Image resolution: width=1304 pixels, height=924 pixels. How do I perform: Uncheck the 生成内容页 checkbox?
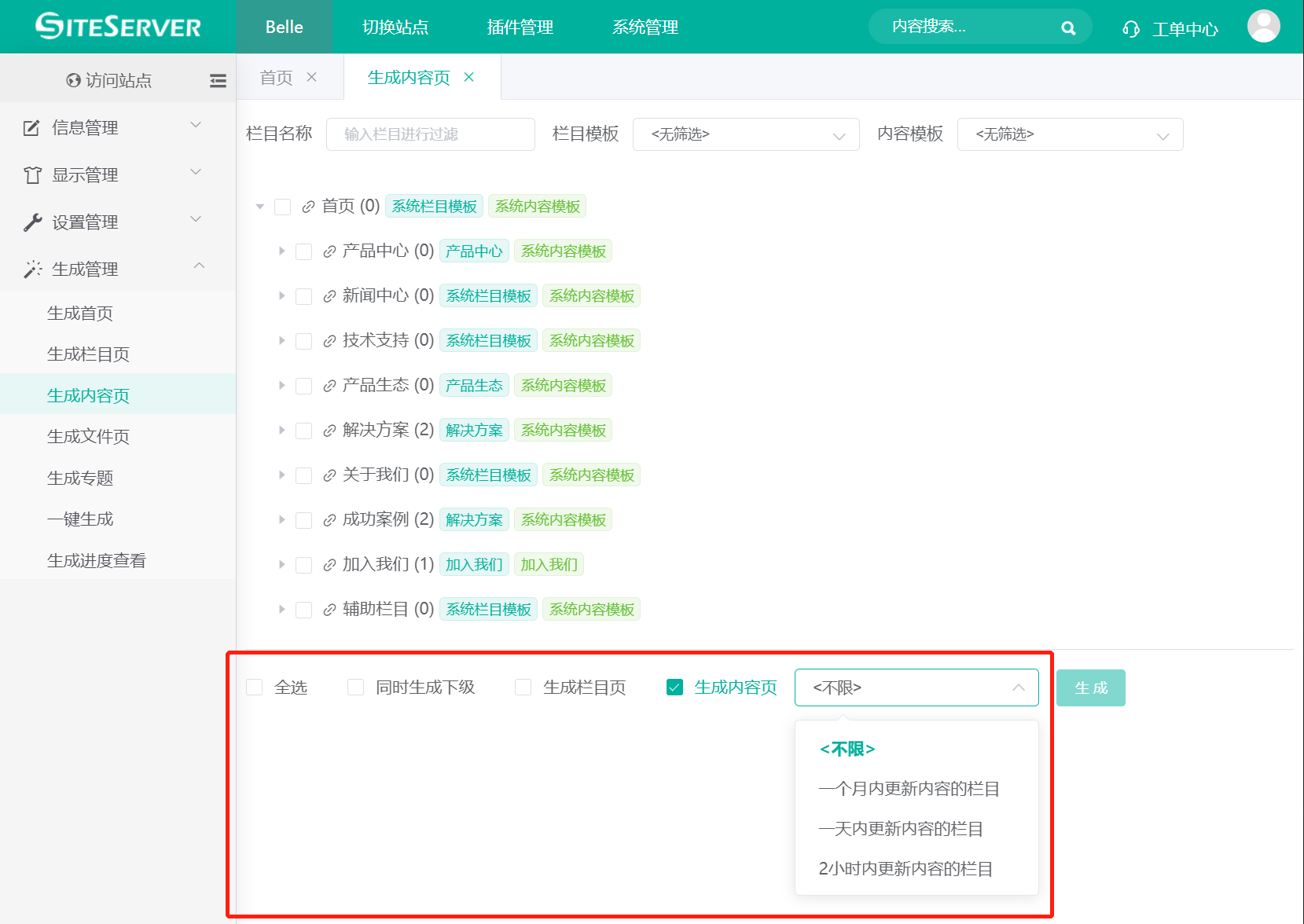point(674,687)
